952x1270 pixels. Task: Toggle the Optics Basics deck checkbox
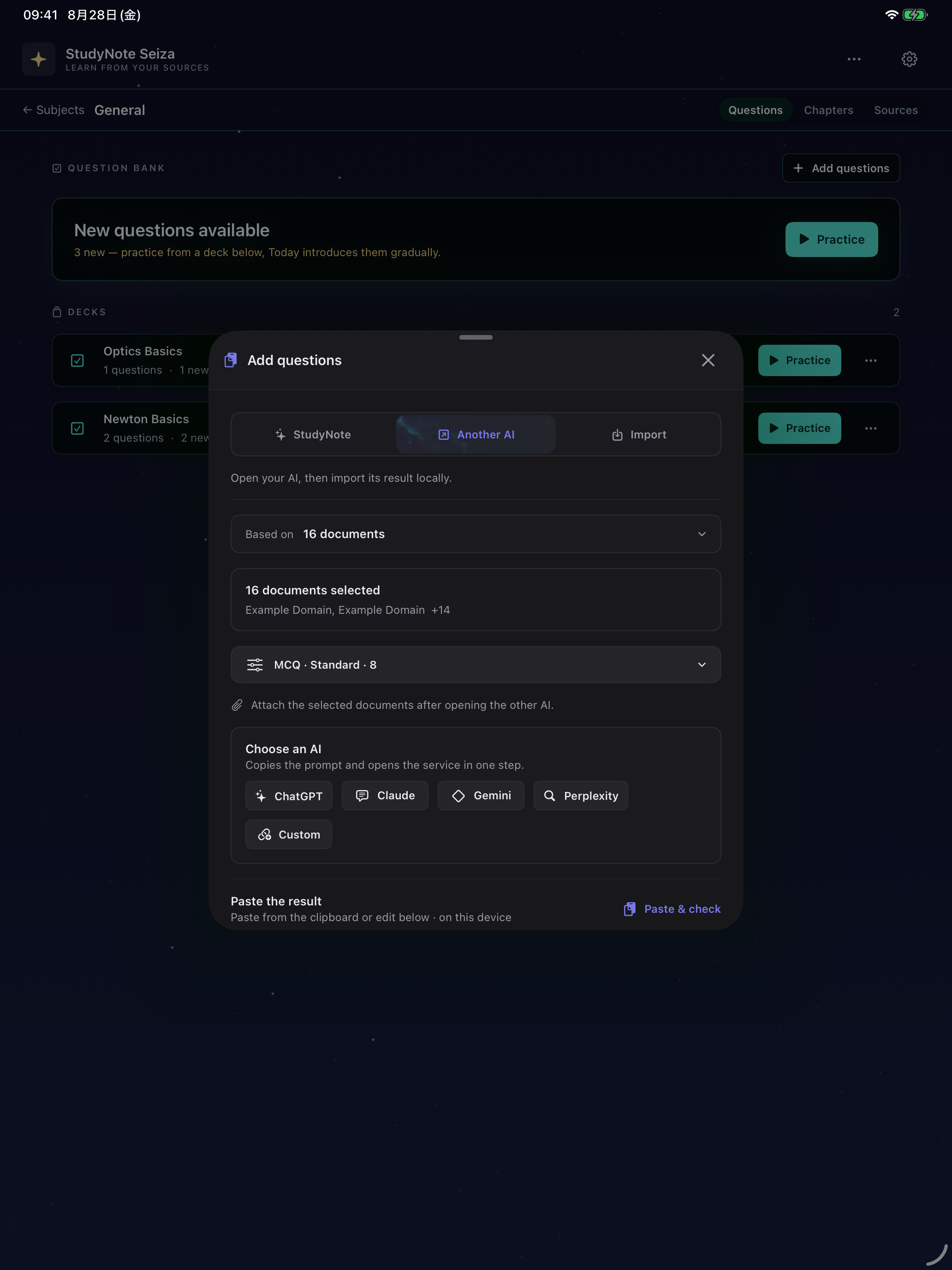[77, 360]
